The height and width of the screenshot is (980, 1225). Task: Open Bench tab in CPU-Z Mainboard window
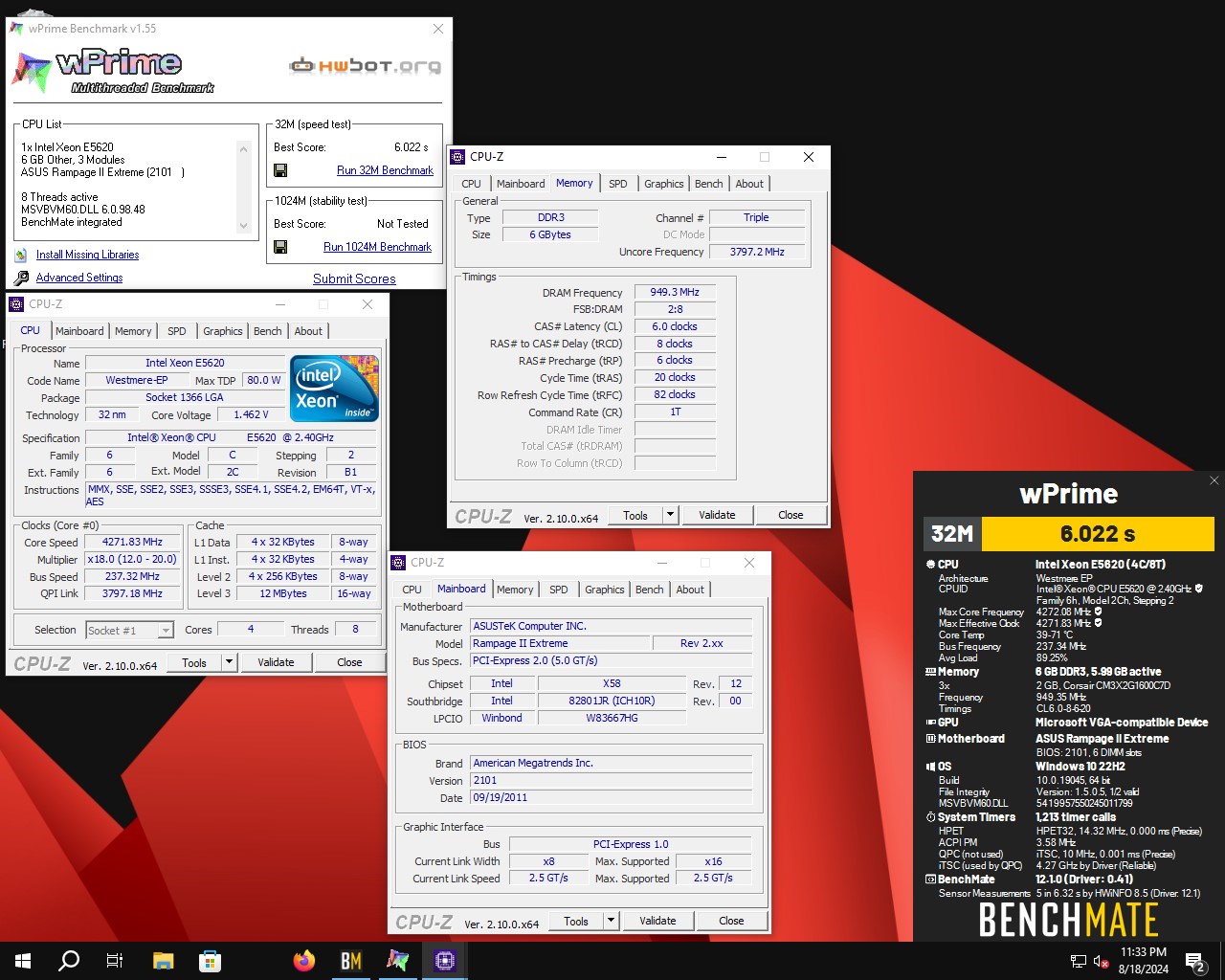coord(650,590)
